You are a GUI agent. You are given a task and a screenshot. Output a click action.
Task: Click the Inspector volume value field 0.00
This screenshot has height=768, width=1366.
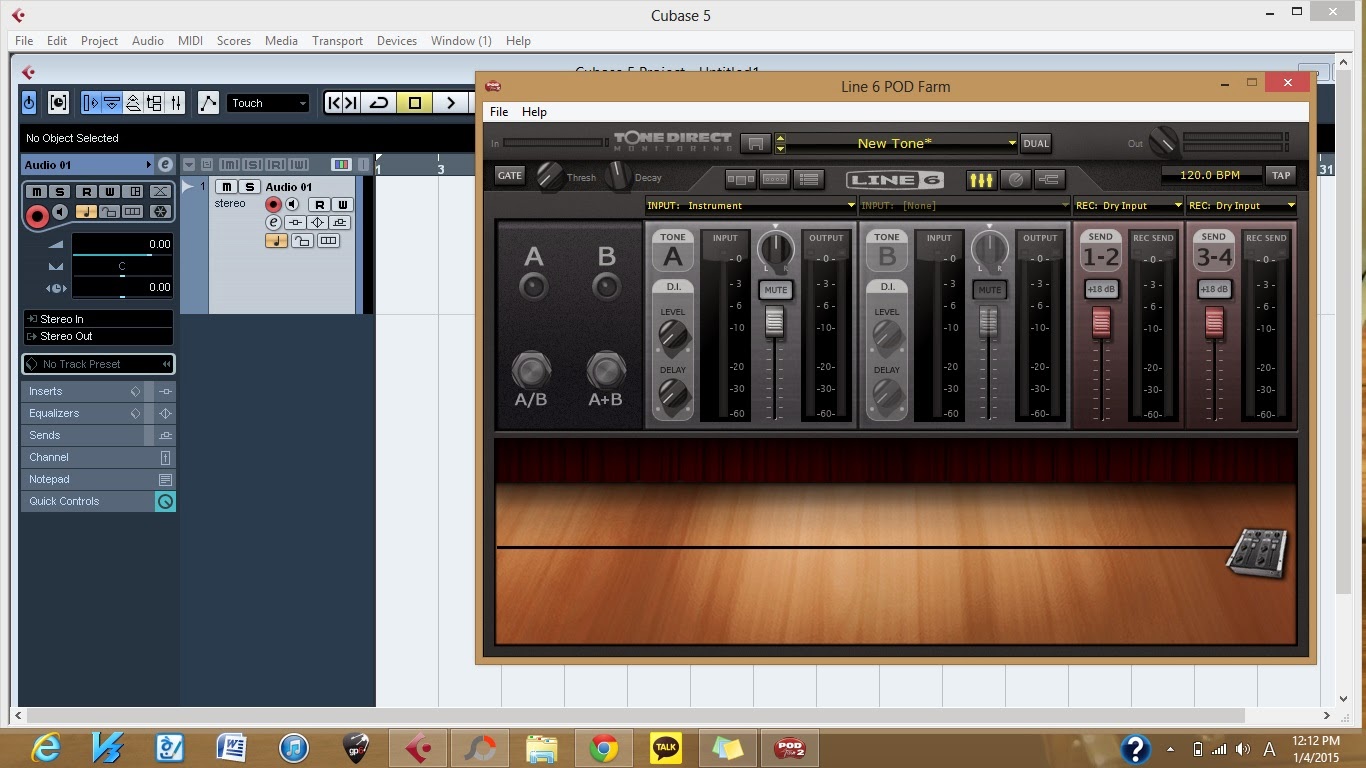122,244
